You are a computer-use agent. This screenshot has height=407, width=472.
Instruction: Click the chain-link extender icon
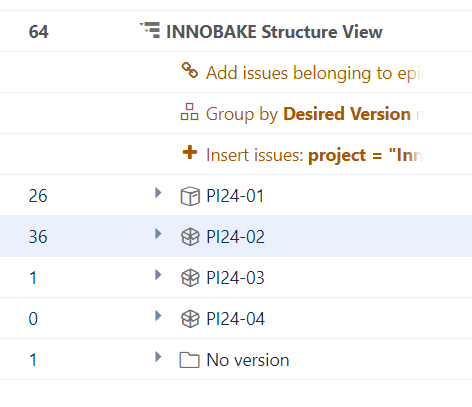point(190,70)
